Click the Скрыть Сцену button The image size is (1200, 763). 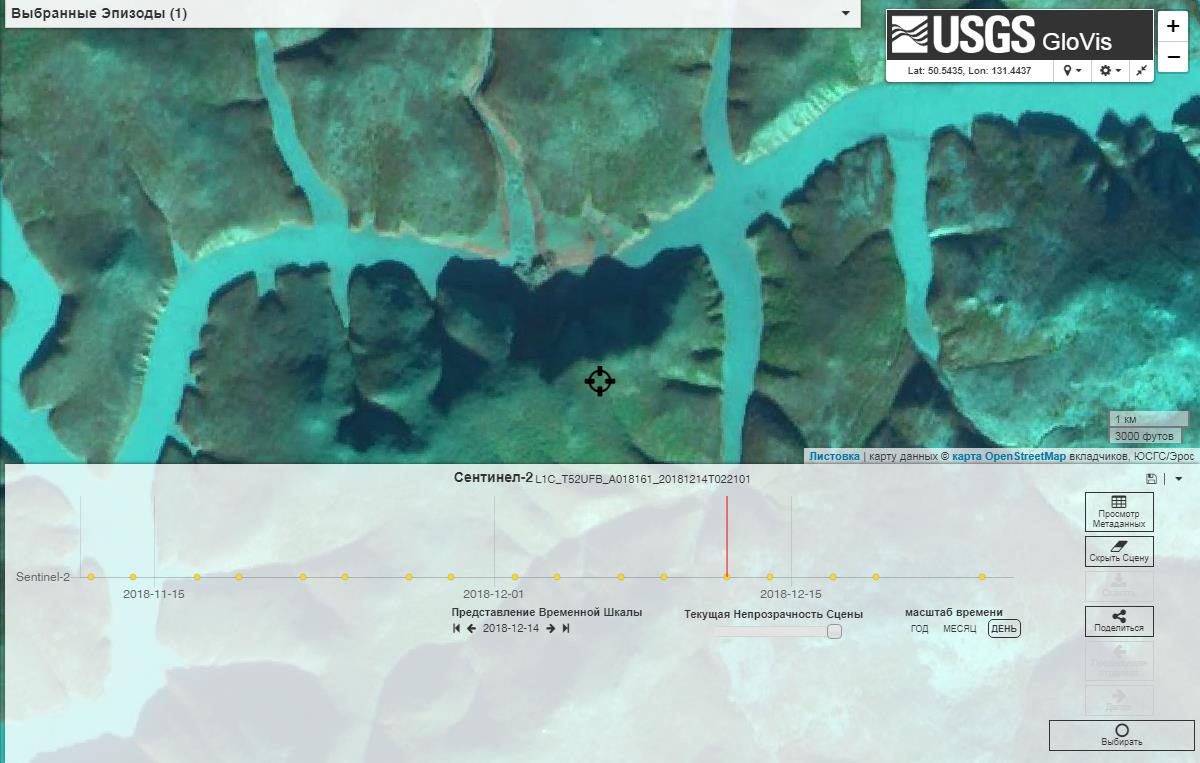[x=1118, y=552]
